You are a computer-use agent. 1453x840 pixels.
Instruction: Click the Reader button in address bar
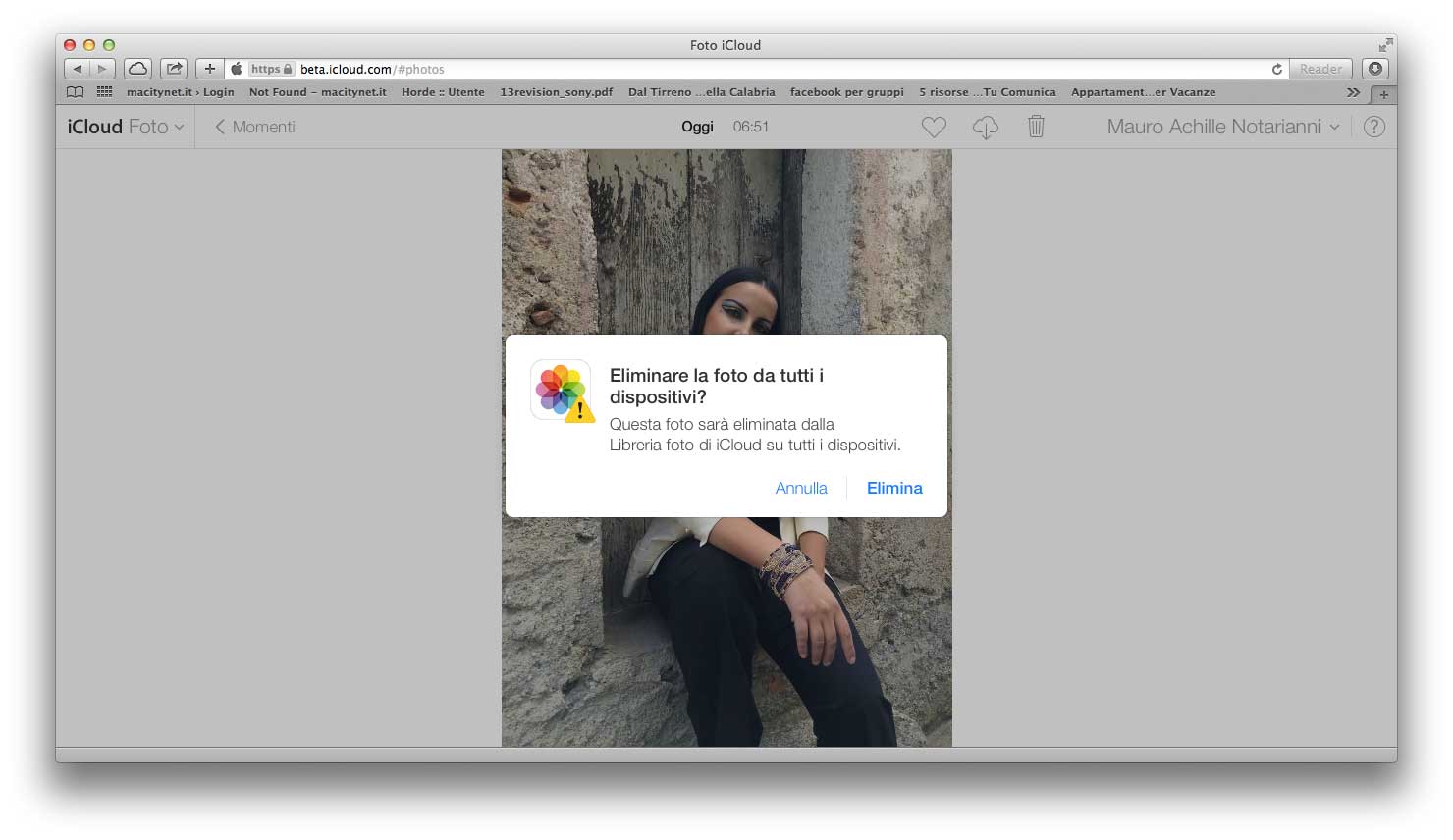pos(1320,69)
